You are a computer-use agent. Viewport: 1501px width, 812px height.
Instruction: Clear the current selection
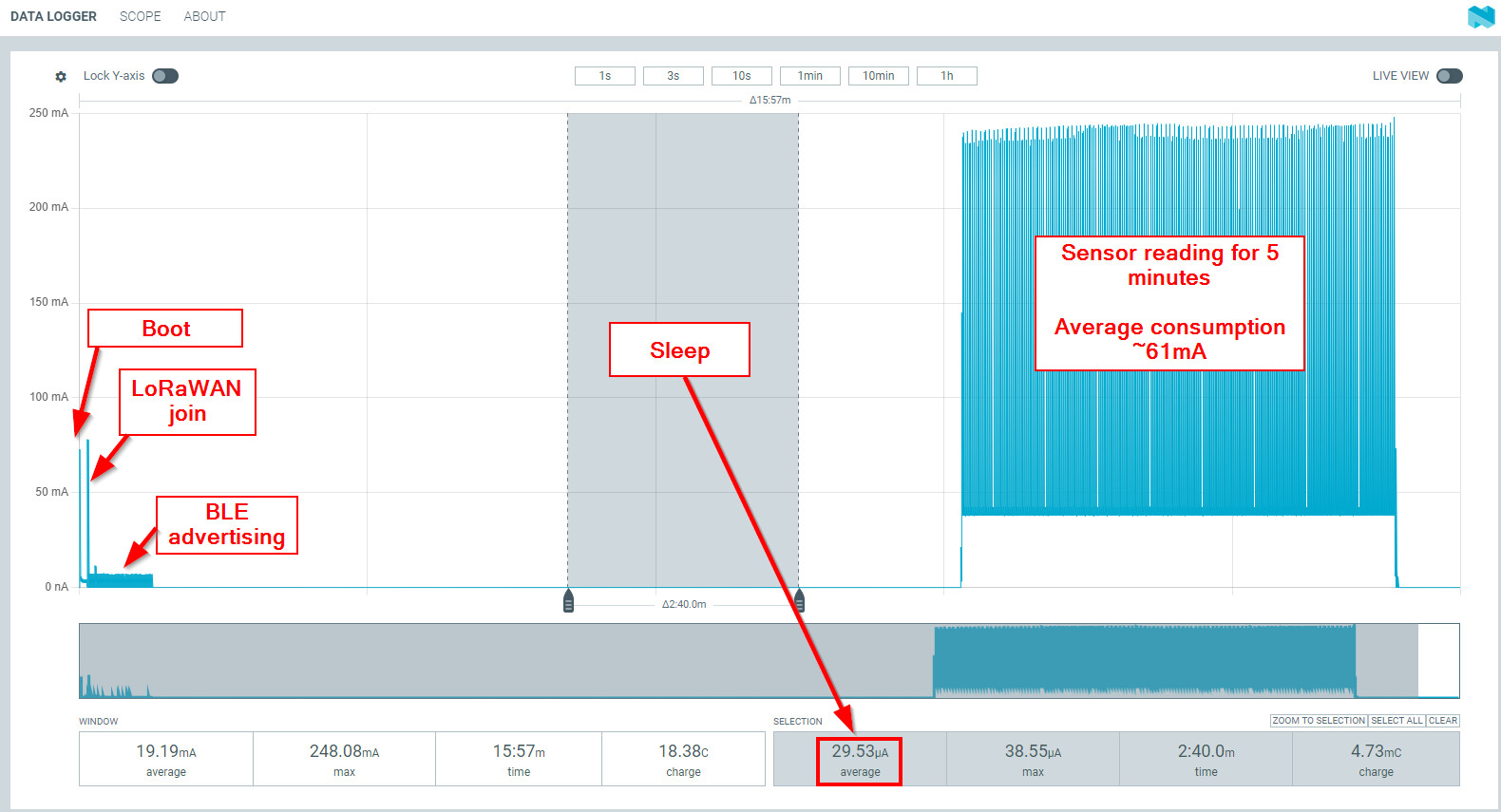(1442, 721)
